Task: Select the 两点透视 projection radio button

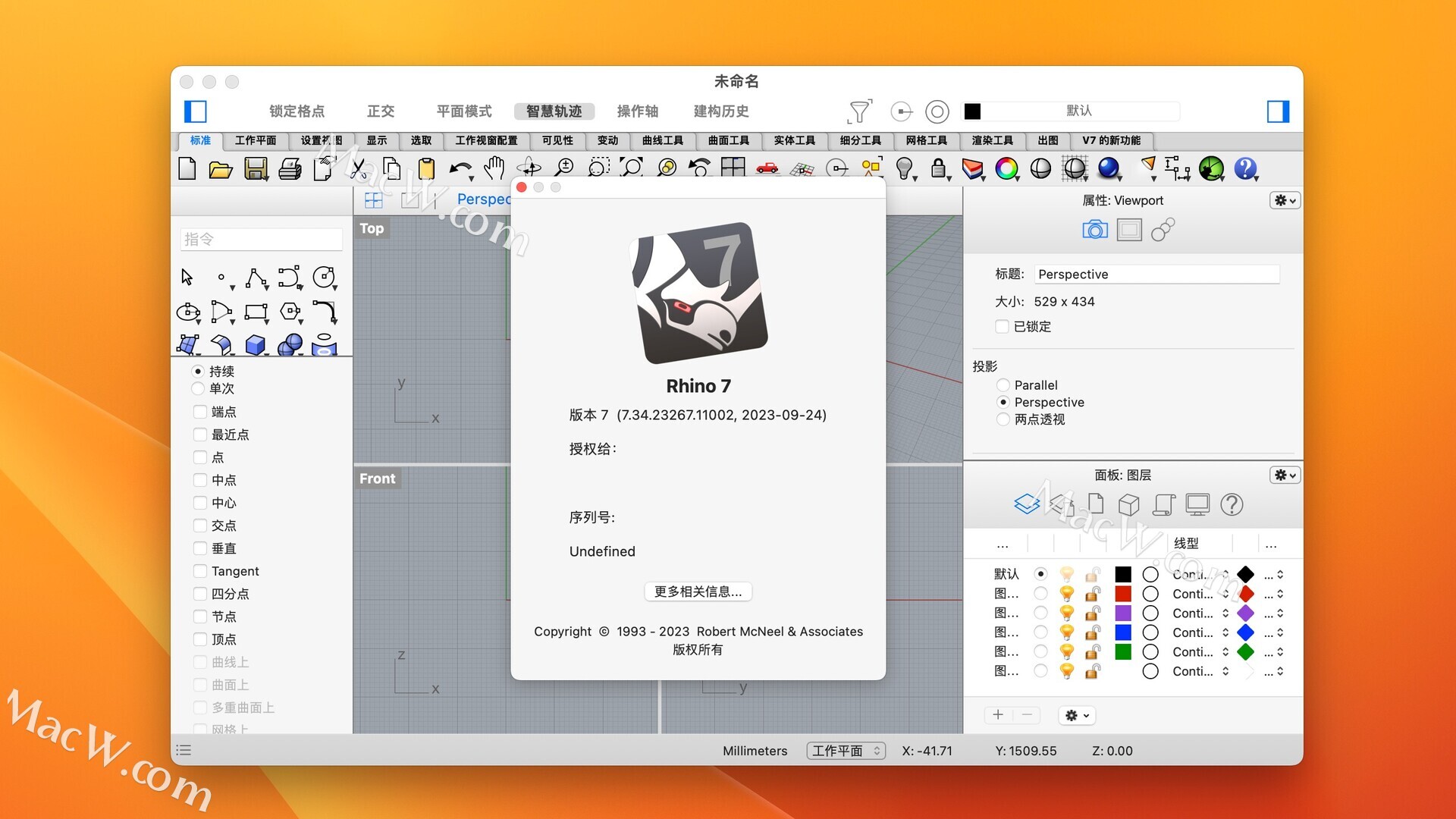Action: pyautogui.click(x=1003, y=419)
